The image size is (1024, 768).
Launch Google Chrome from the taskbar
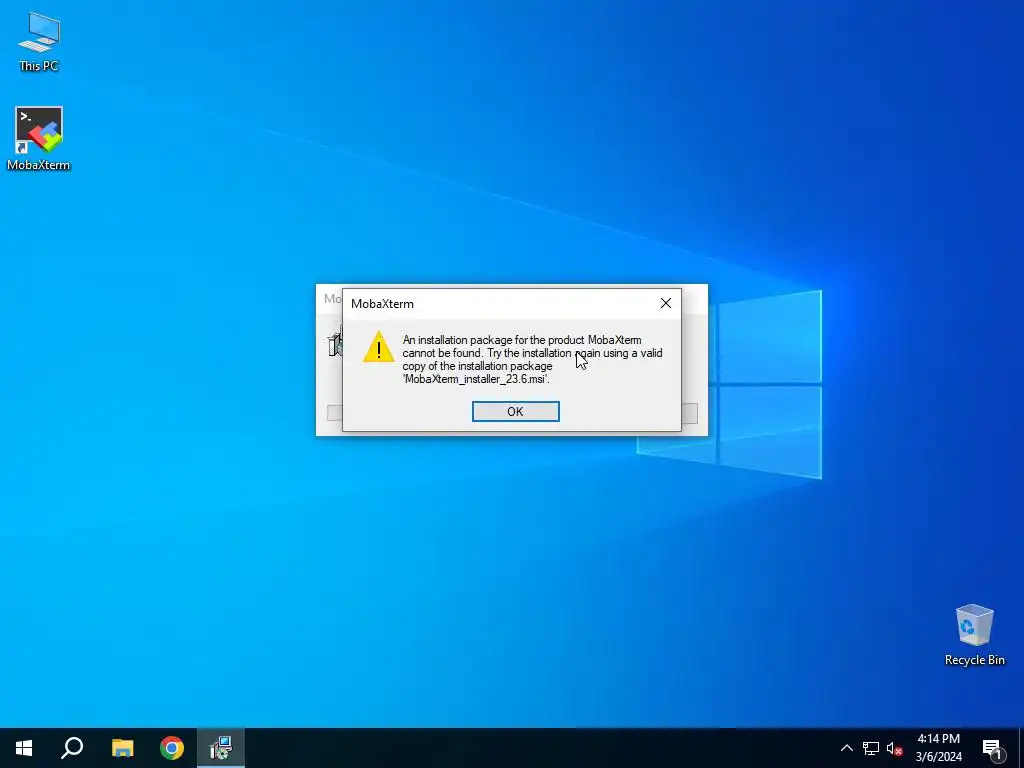(x=172, y=748)
